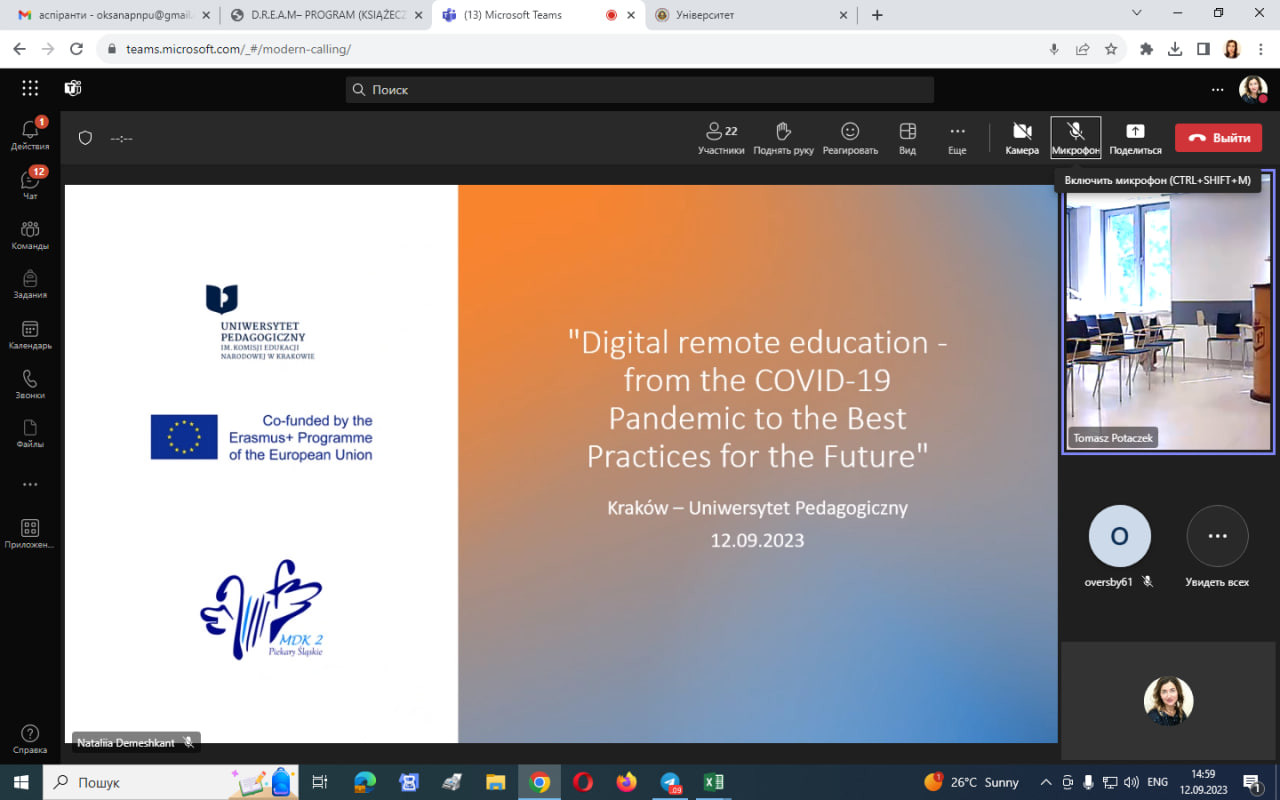Screen dimensions: 1280x800
Task: Switch to the Microsoft Teams tab
Action: coord(538,15)
